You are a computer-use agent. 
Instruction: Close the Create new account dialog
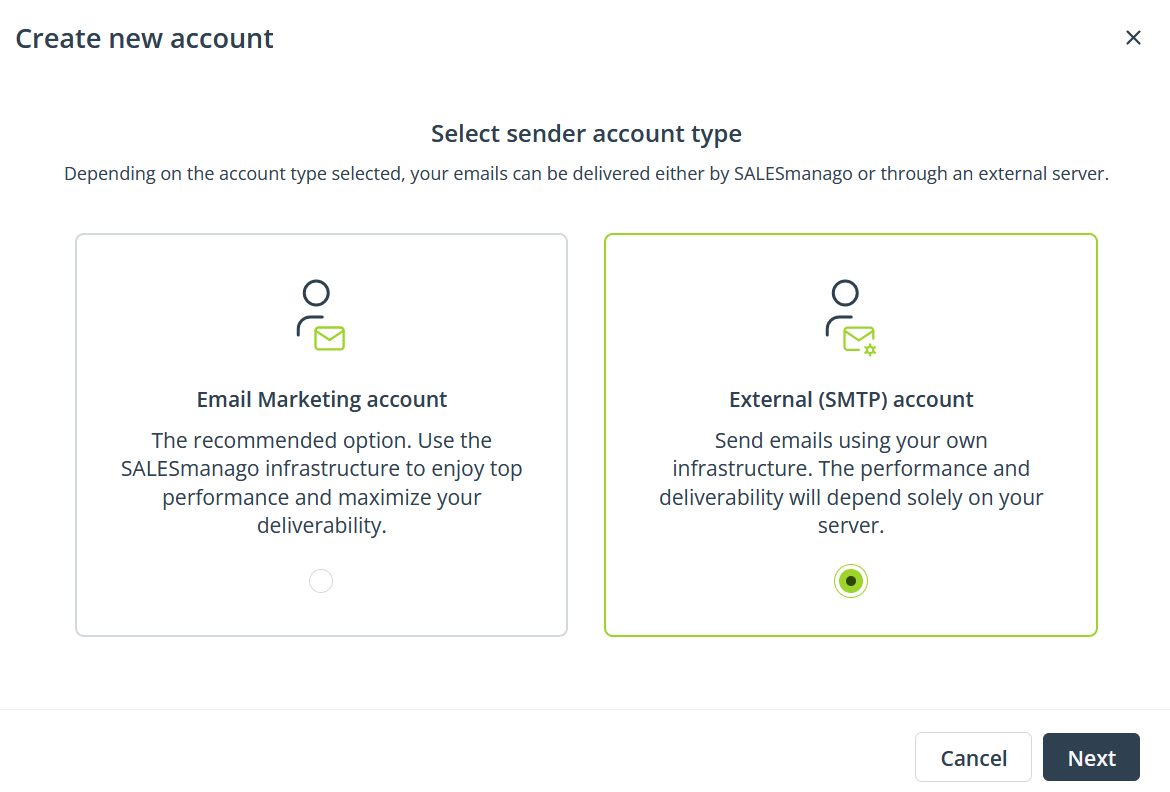tap(1133, 38)
